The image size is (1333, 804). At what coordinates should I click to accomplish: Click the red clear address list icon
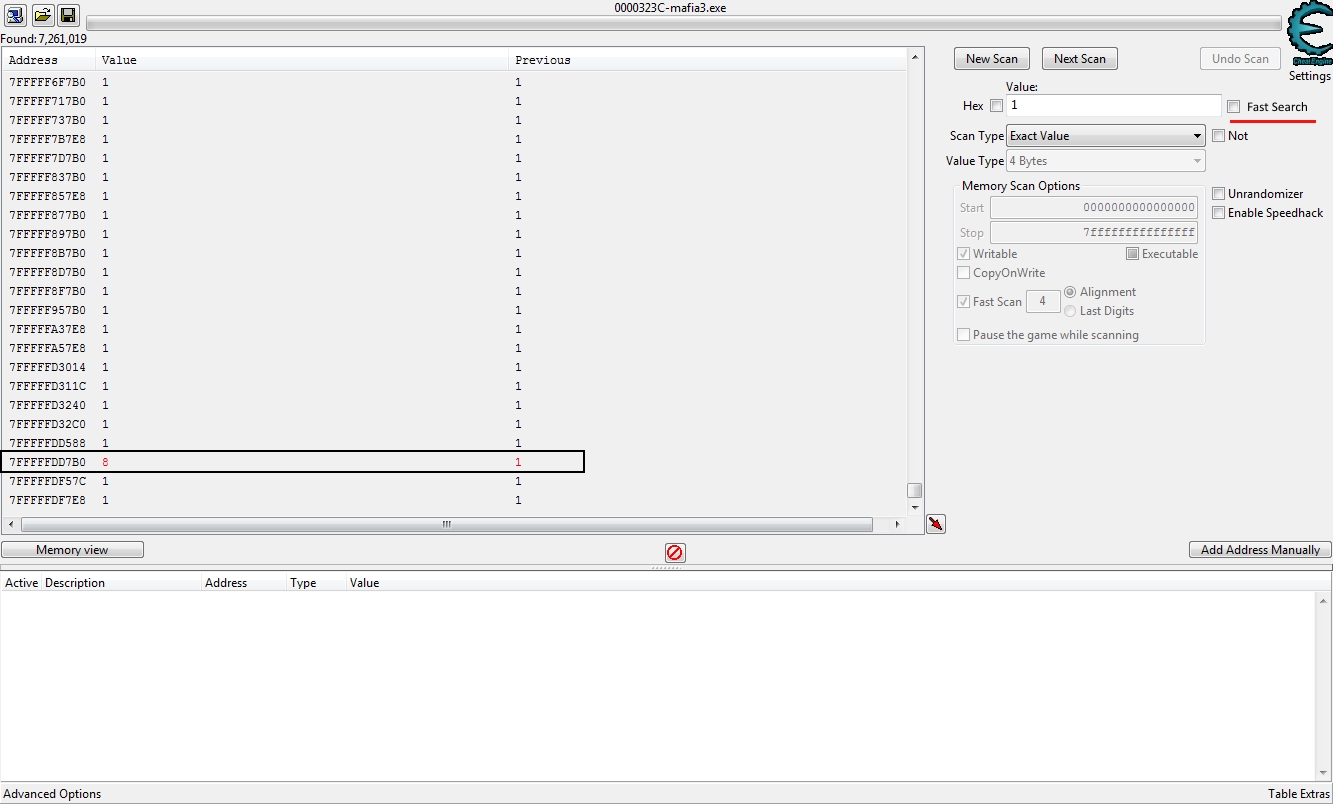[x=675, y=552]
